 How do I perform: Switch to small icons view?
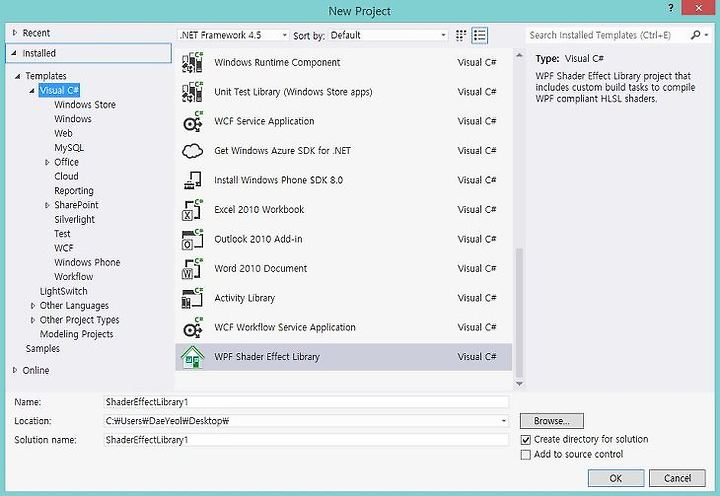[461, 35]
